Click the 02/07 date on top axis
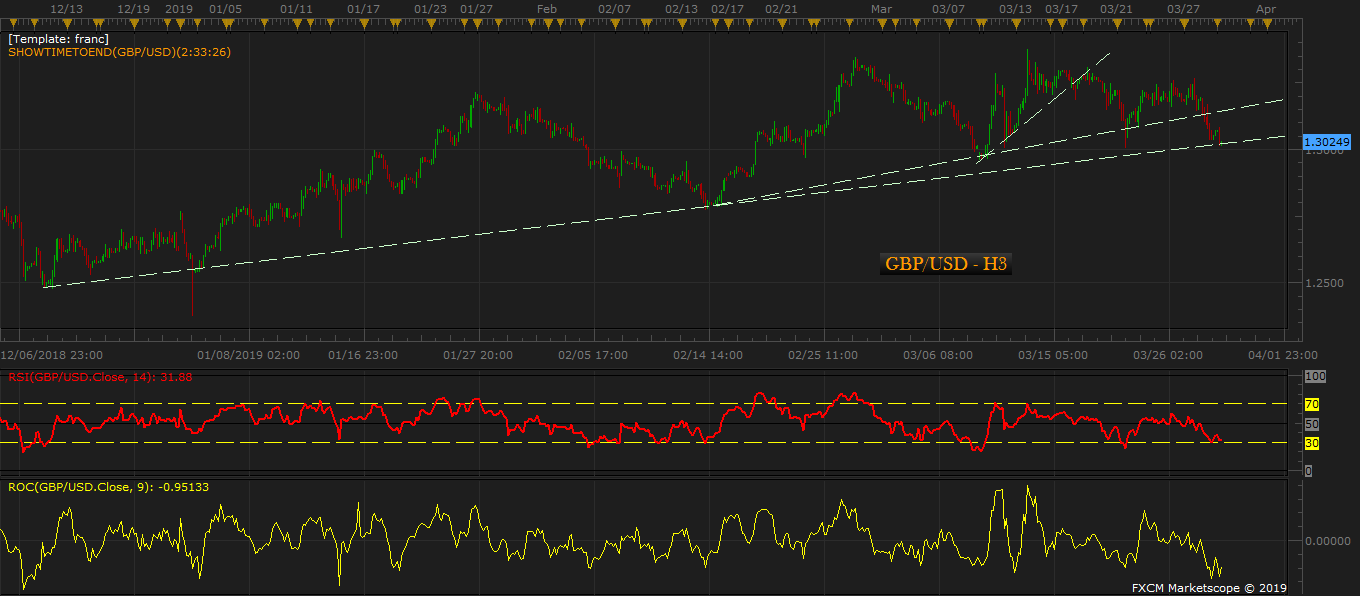This screenshot has width=1360, height=596. click(x=615, y=8)
